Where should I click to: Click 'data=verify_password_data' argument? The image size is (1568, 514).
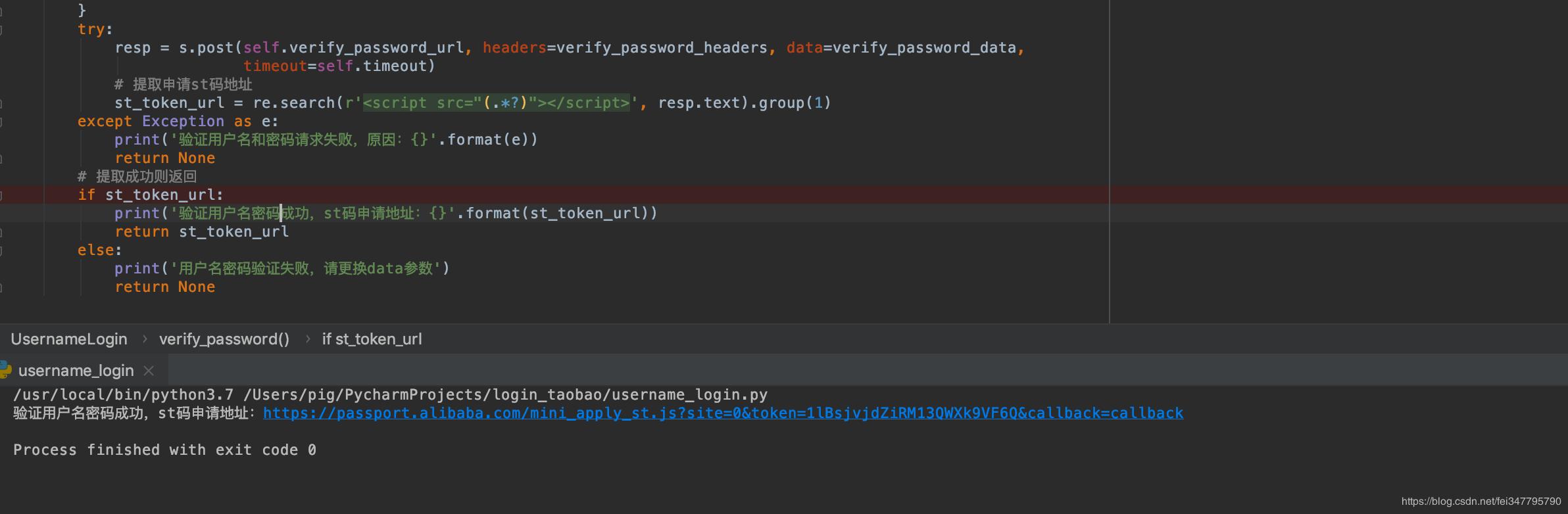pyautogui.click(x=902, y=48)
